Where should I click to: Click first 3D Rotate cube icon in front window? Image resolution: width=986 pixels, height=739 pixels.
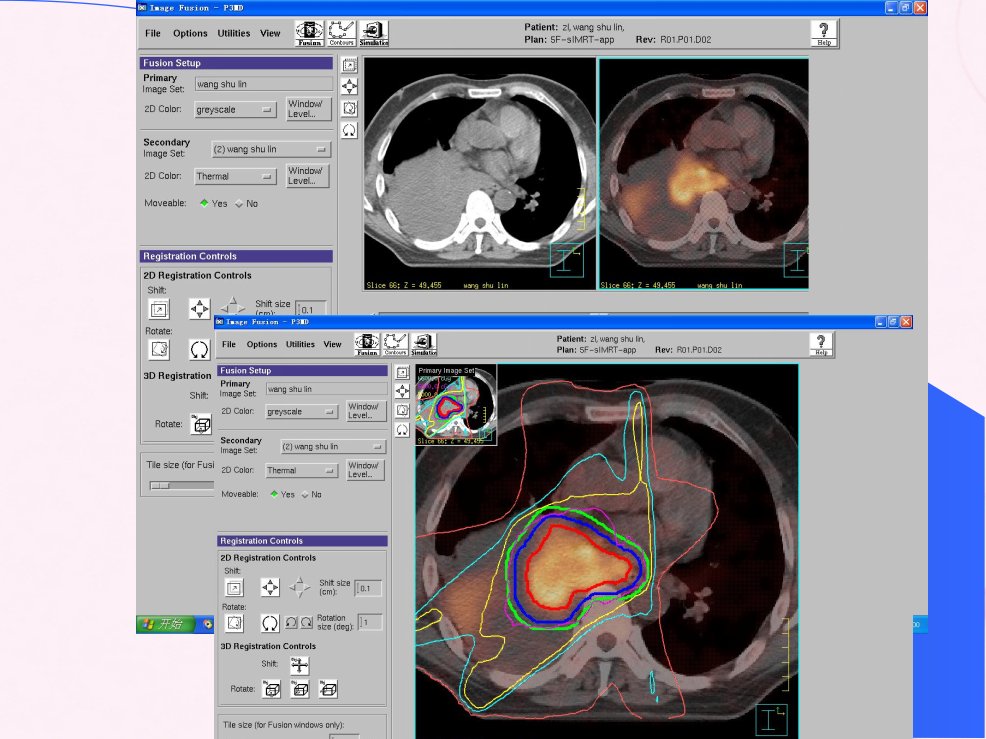[272, 689]
